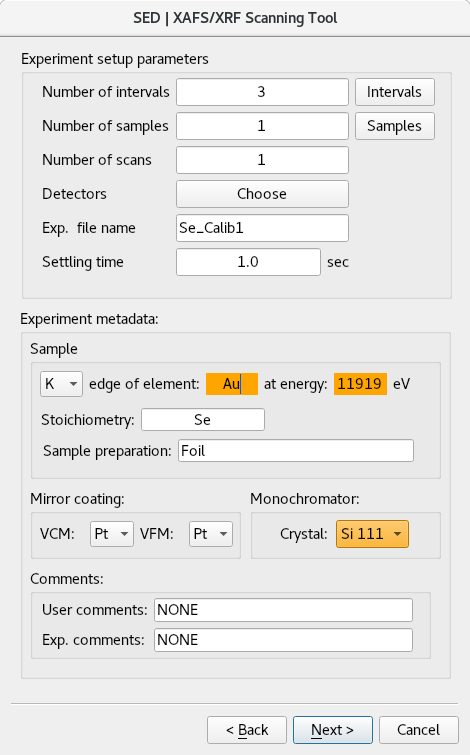Expand the K edge dropdown
470x755 pixels.
[61, 384]
